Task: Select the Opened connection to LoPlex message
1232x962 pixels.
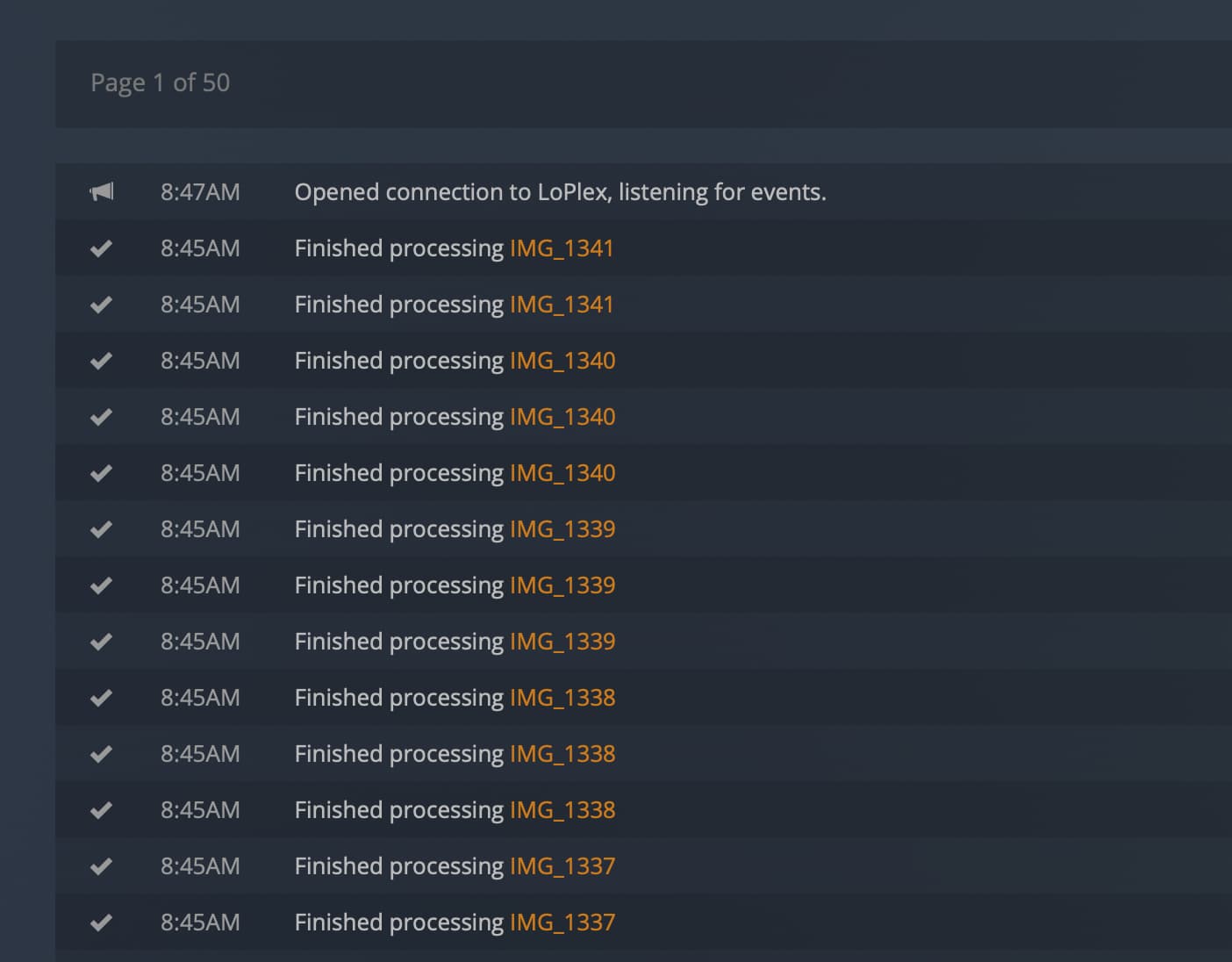Action: (560, 192)
